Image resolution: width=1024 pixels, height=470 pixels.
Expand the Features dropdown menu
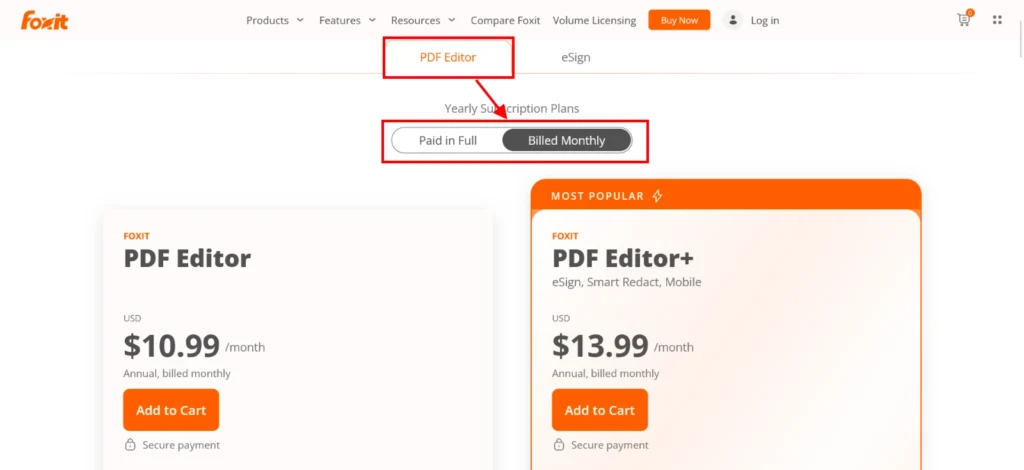click(347, 20)
